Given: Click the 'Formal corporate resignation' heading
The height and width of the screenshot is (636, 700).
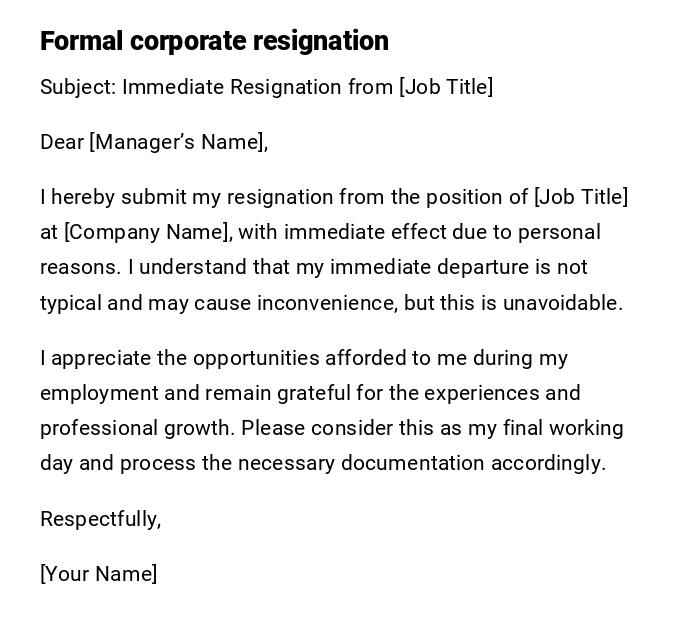Looking at the screenshot, I should click(x=214, y=41).
